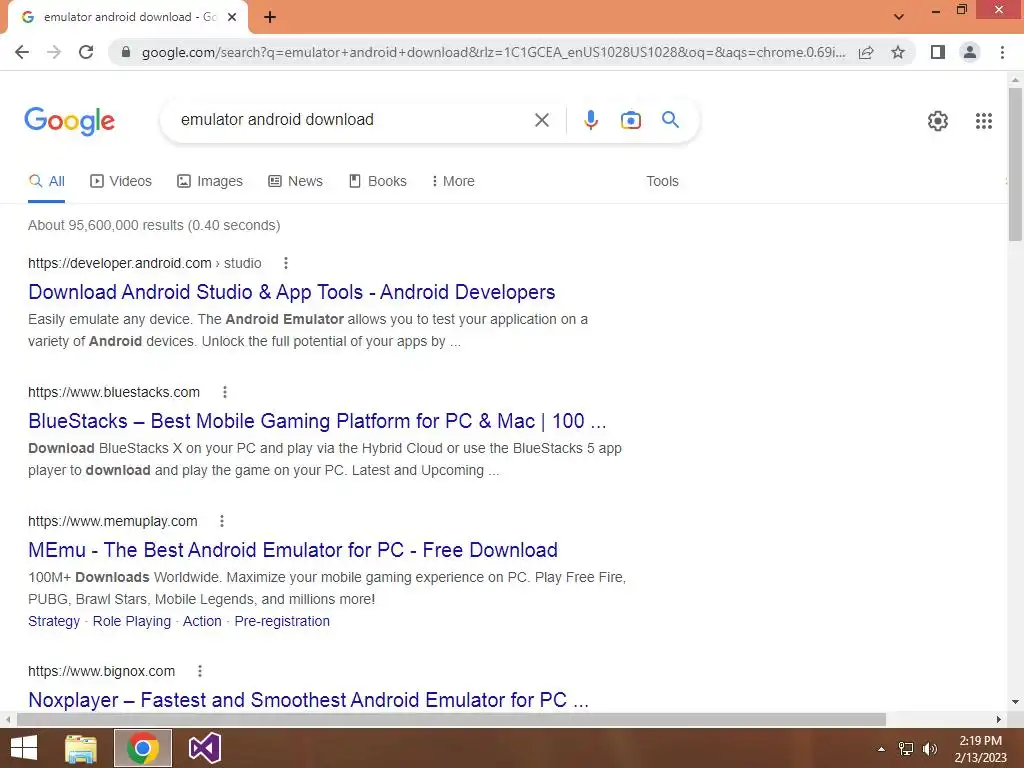Reload the current page
The height and width of the screenshot is (768, 1024).
[x=86, y=52]
